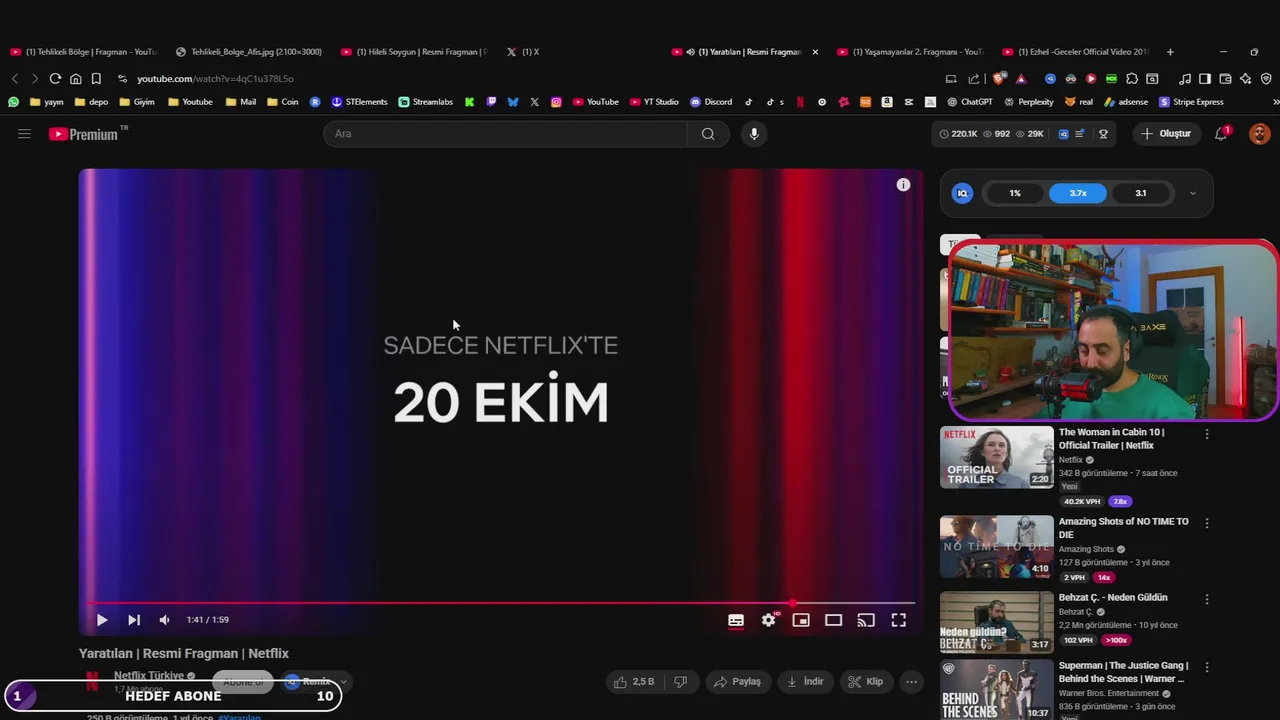Image resolution: width=1280 pixels, height=720 pixels.
Task: Open the Youtube bookmarks folder
Action: [190, 102]
